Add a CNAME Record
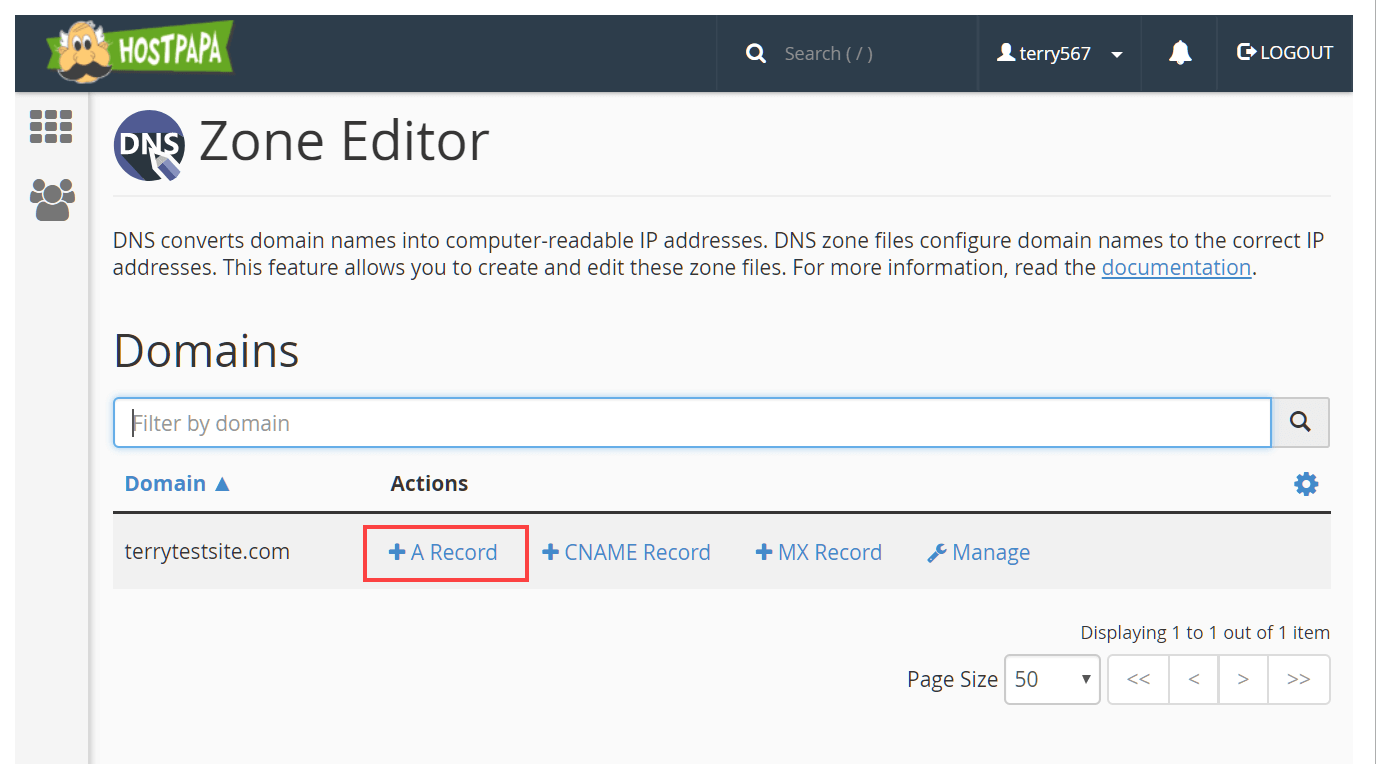1376x764 pixels. [626, 552]
